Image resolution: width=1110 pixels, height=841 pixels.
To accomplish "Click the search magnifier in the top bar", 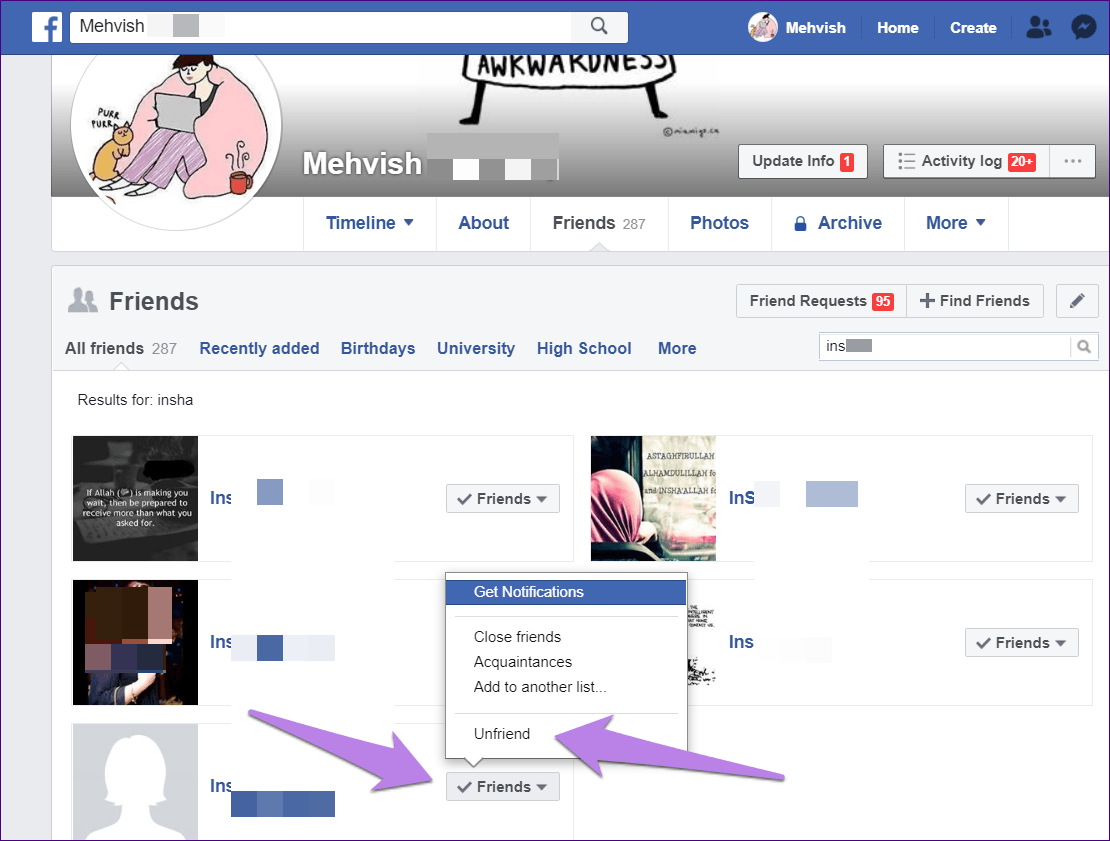I will (599, 27).
